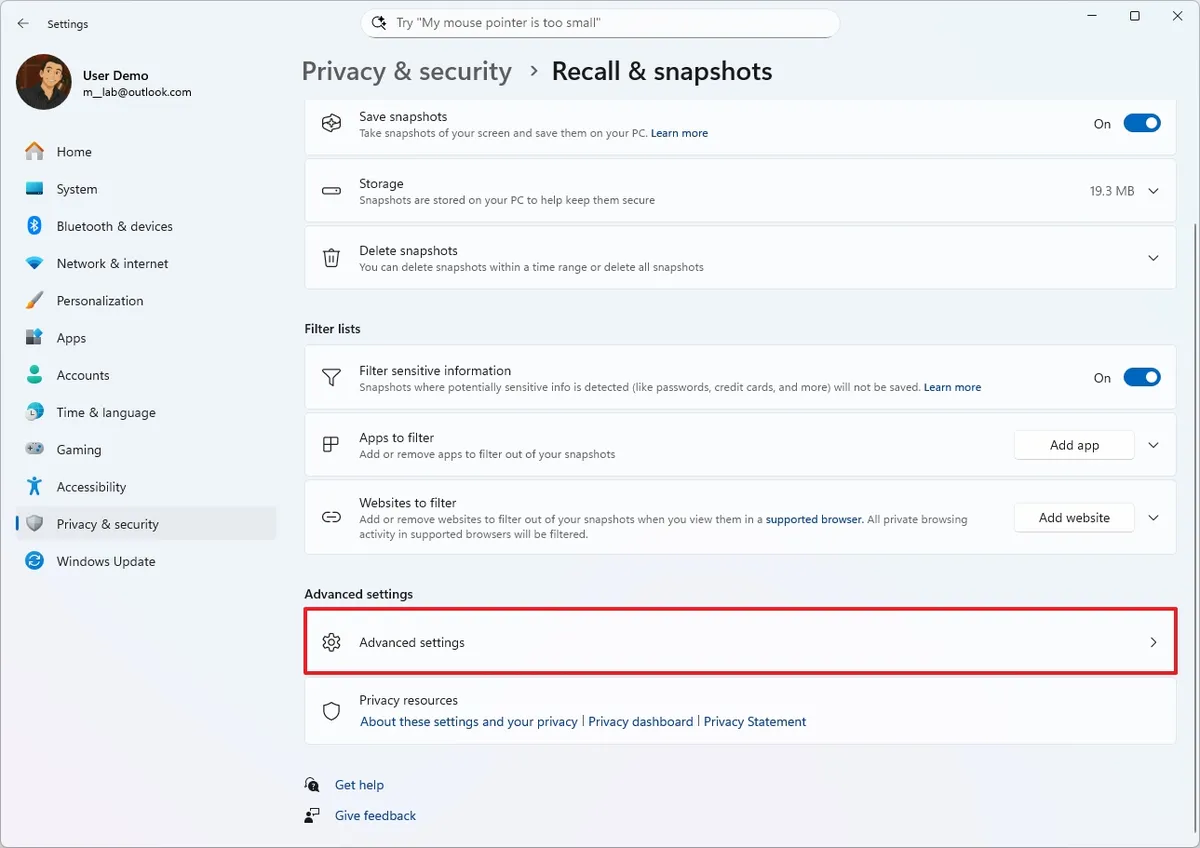This screenshot has height=848, width=1200.
Task: Click the Delete snapshots trash icon
Action: [331, 258]
